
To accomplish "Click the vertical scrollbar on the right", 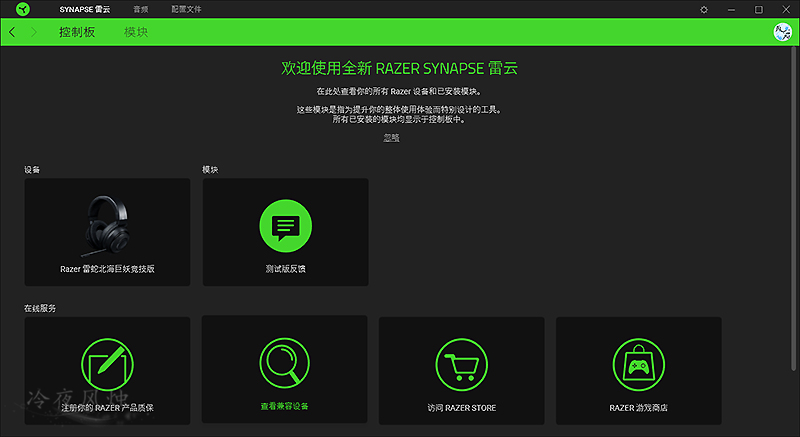I will [x=793, y=209].
